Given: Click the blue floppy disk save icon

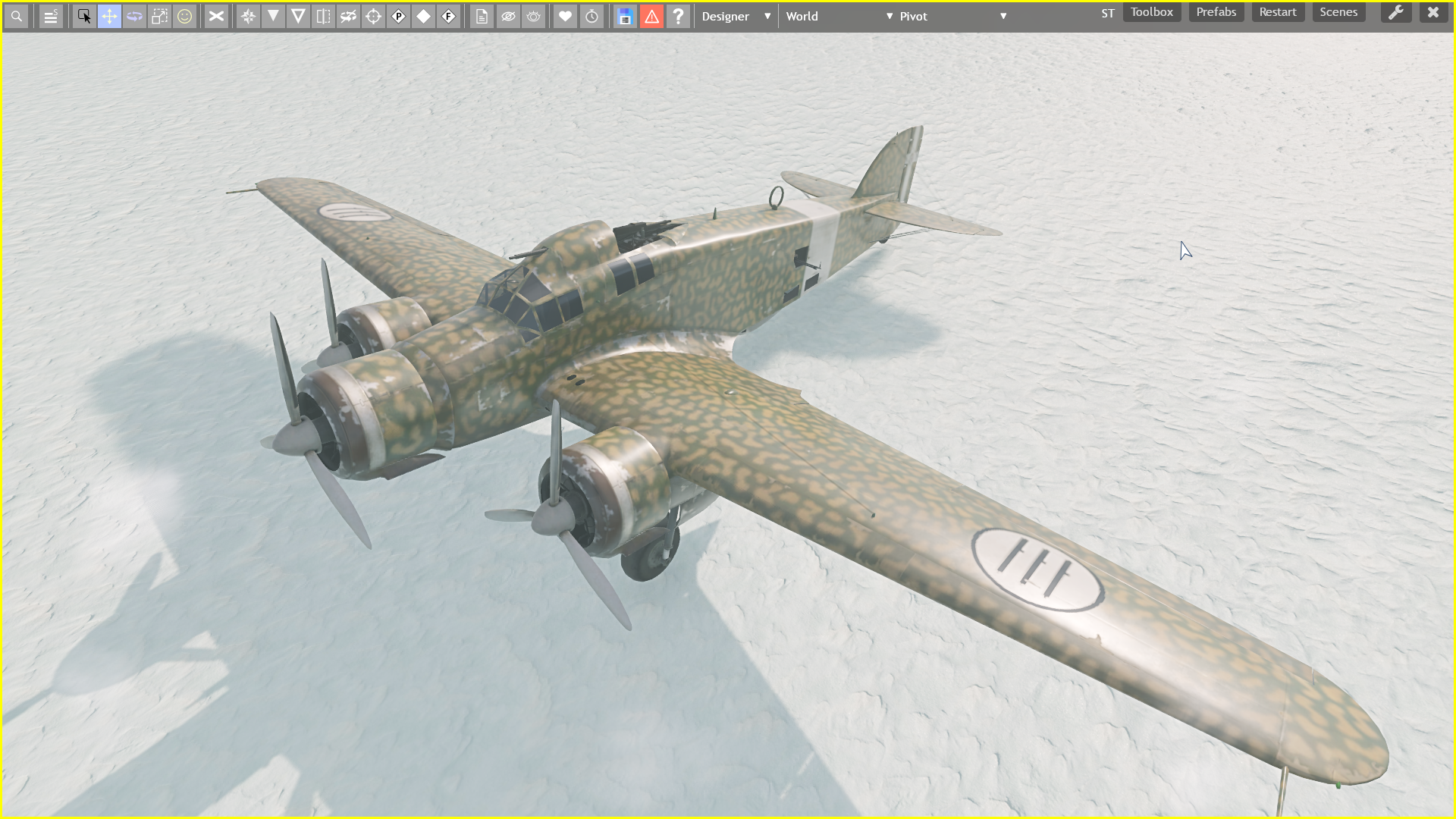Looking at the screenshot, I should [x=625, y=16].
